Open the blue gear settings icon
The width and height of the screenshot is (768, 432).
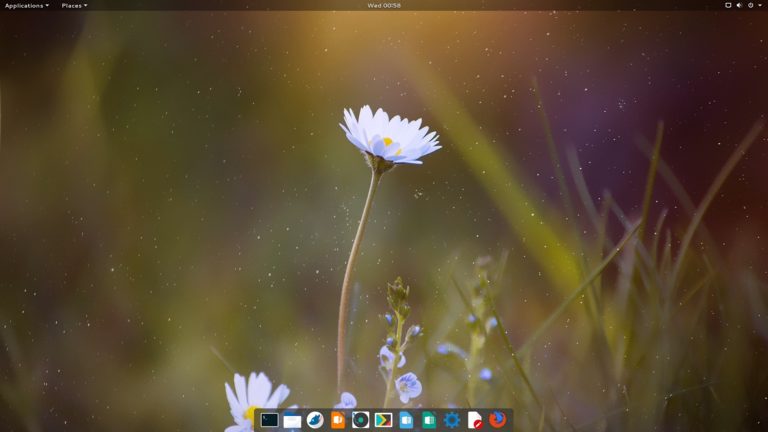[x=452, y=420]
